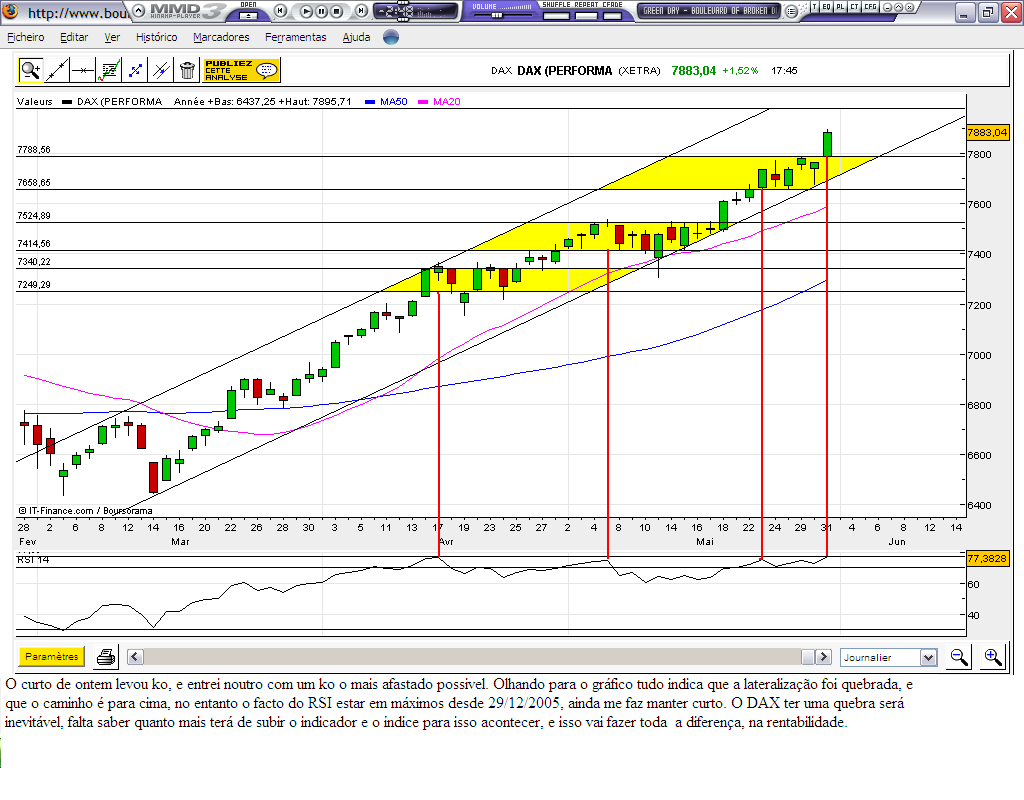
Task: Open the Ajuda menu
Action: [x=356, y=37]
